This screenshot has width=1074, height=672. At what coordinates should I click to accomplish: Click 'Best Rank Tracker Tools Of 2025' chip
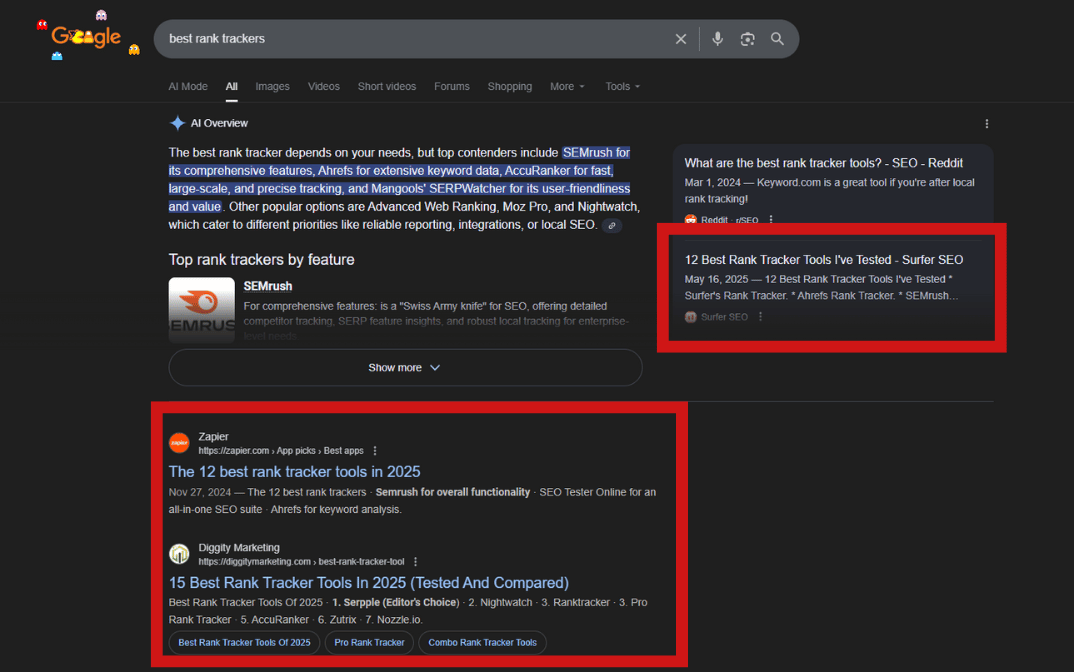[245, 643]
